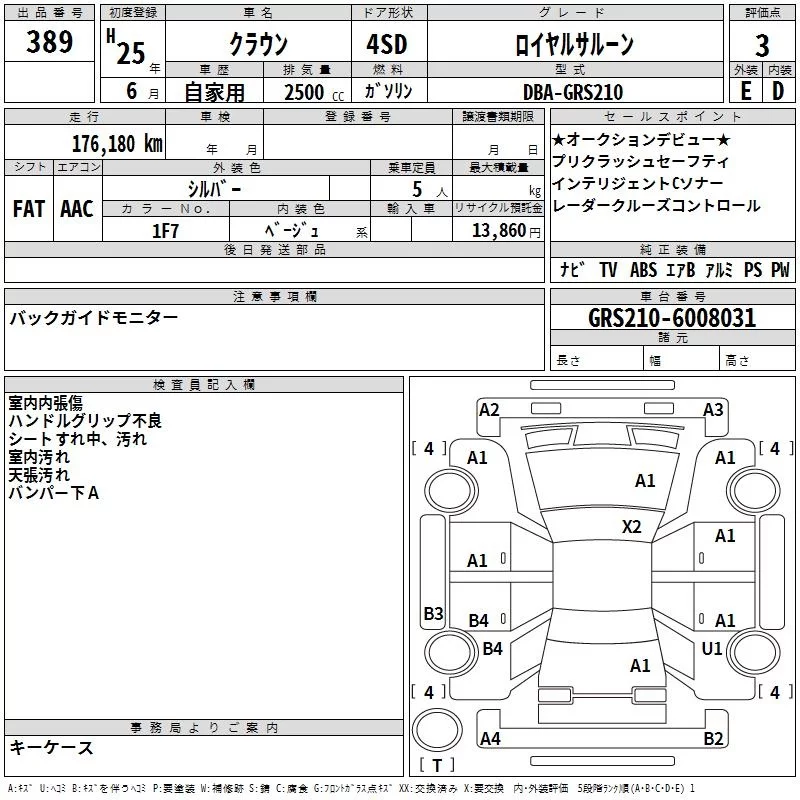
Task: Click the FAT shift type value
Action: click(29, 208)
